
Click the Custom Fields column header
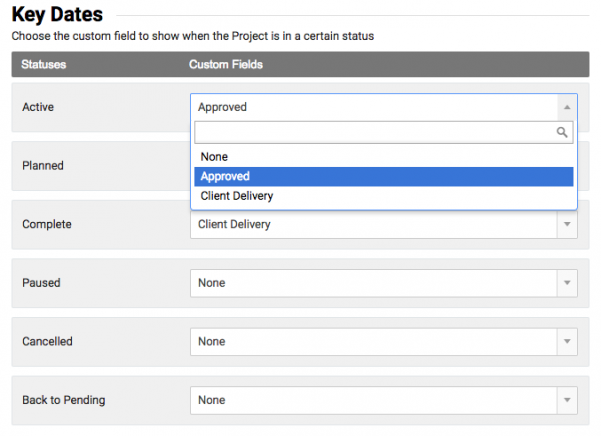click(226, 65)
